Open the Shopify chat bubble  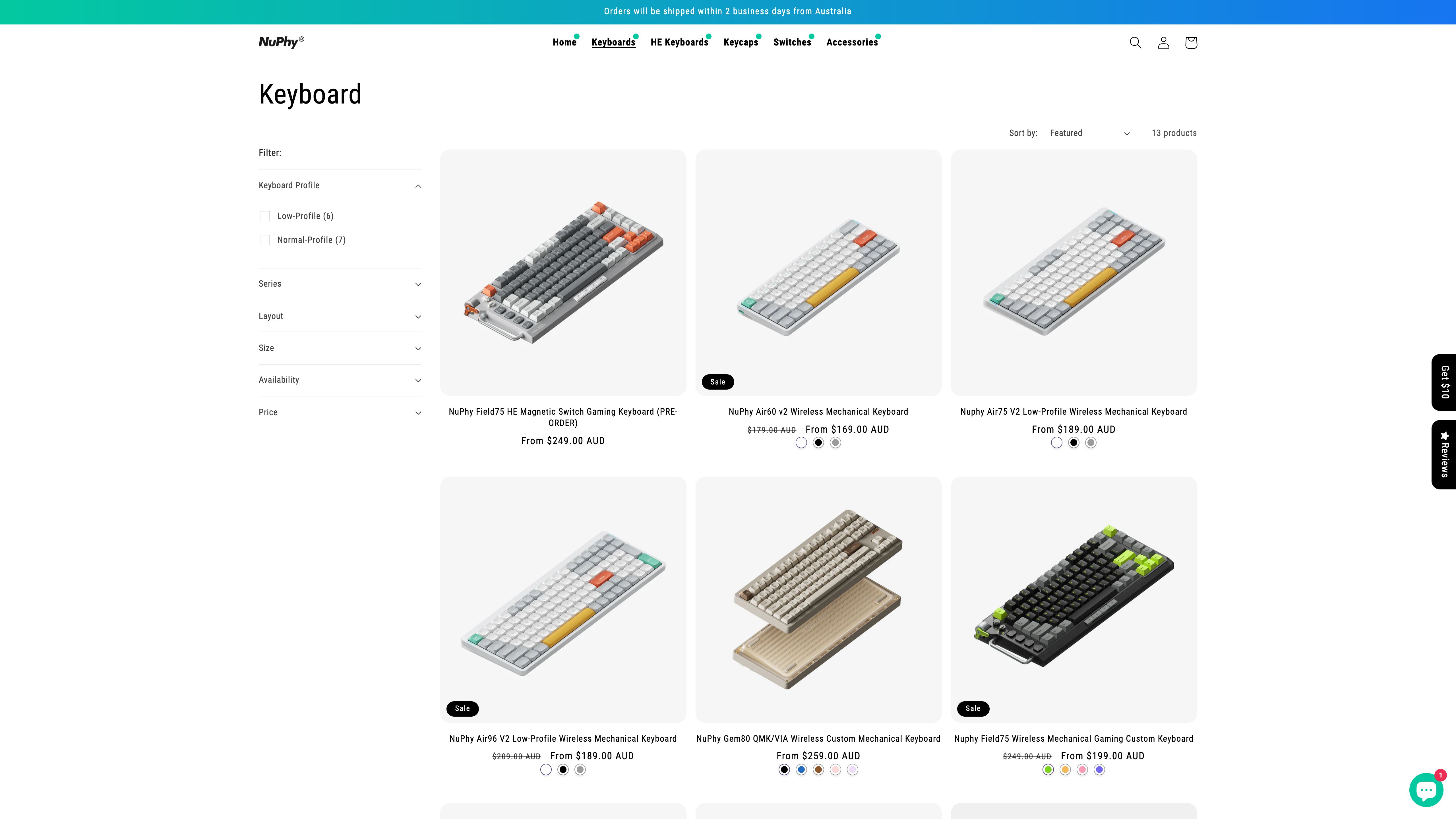click(1426, 789)
